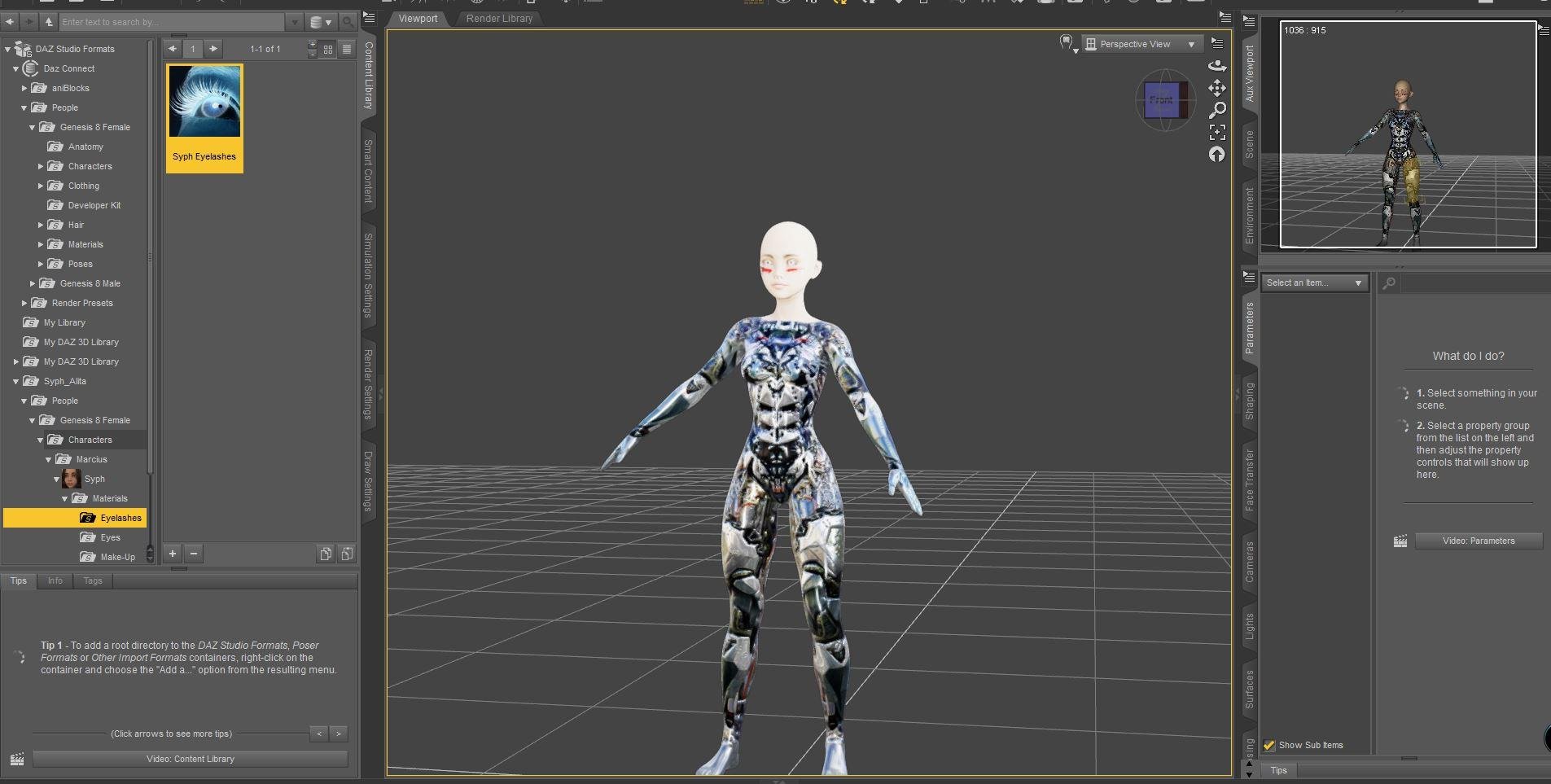
Task: Open the Aux Viewport pane options menu
Action: [x=1250, y=22]
